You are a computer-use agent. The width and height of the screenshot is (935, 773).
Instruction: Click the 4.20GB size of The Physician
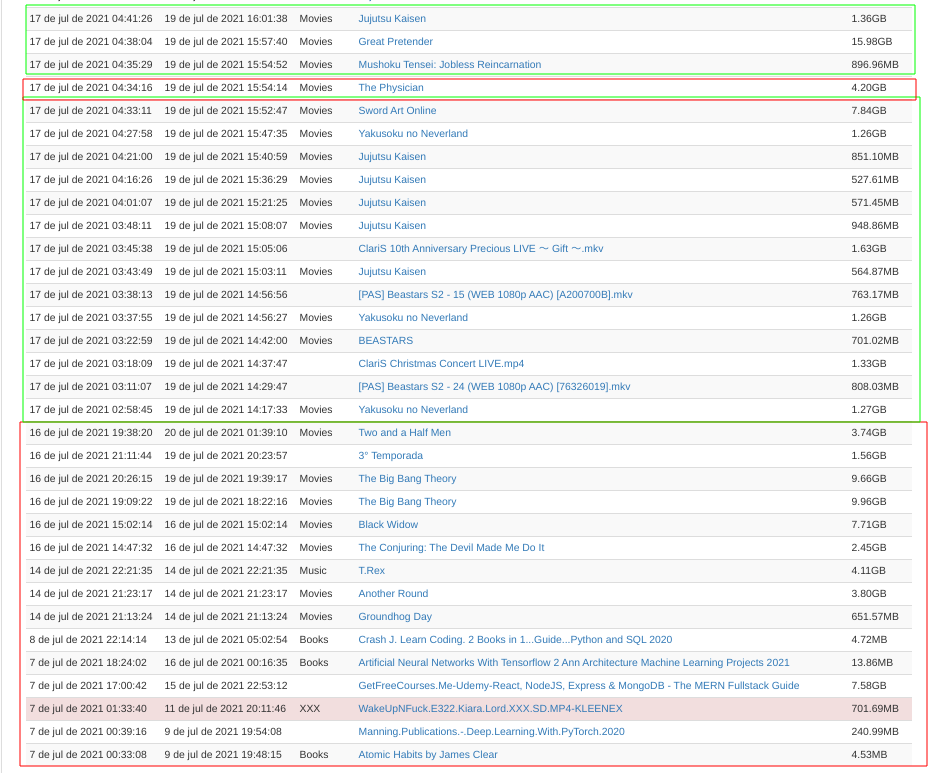click(x=869, y=88)
